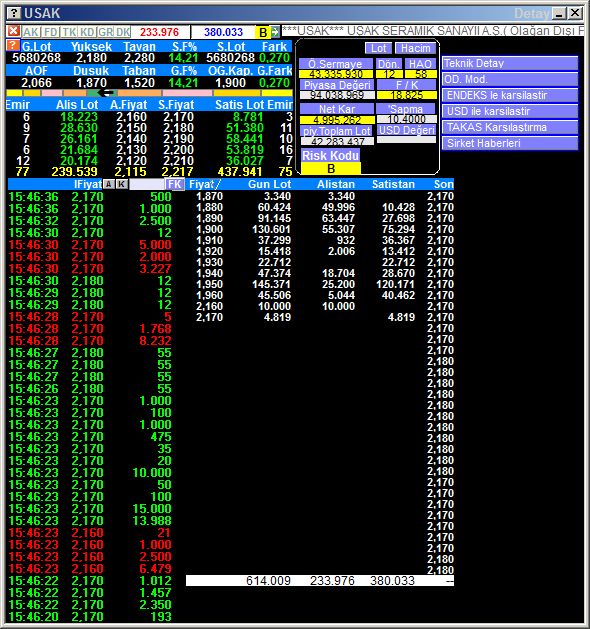This screenshot has width=590, height=629.
Task: Click the USD Değeri label
Action: pyautogui.click(x=406, y=130)
